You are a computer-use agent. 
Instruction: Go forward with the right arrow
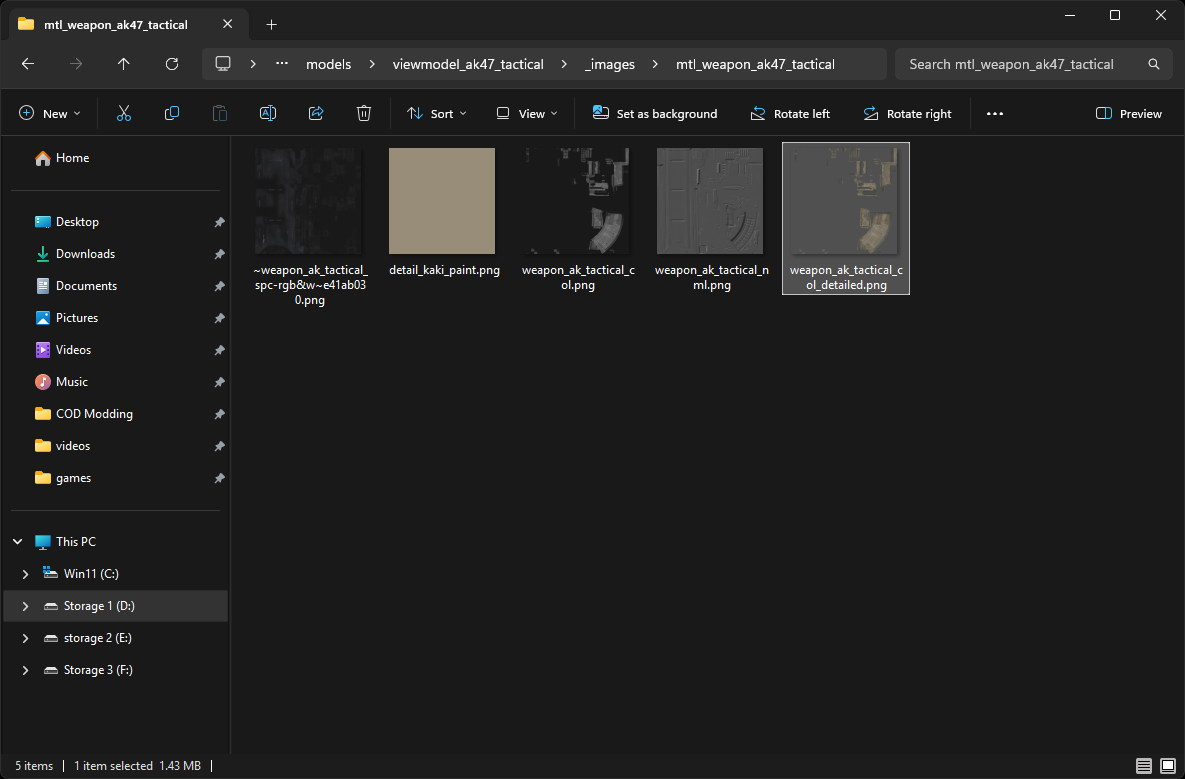[x=76, y=64]
